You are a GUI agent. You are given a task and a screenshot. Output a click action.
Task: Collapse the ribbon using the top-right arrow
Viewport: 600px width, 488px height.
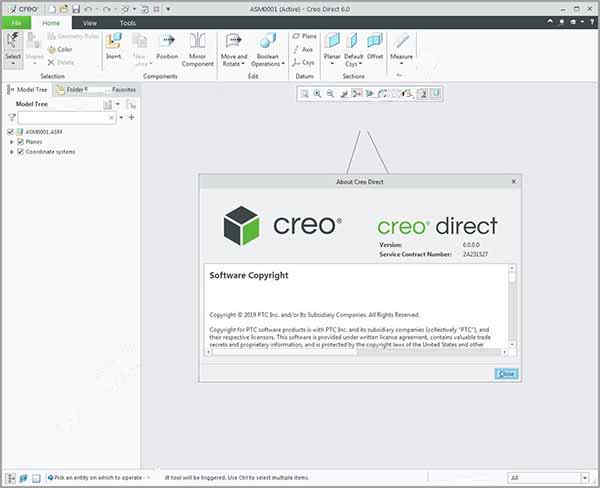click(x=550, y=22)
